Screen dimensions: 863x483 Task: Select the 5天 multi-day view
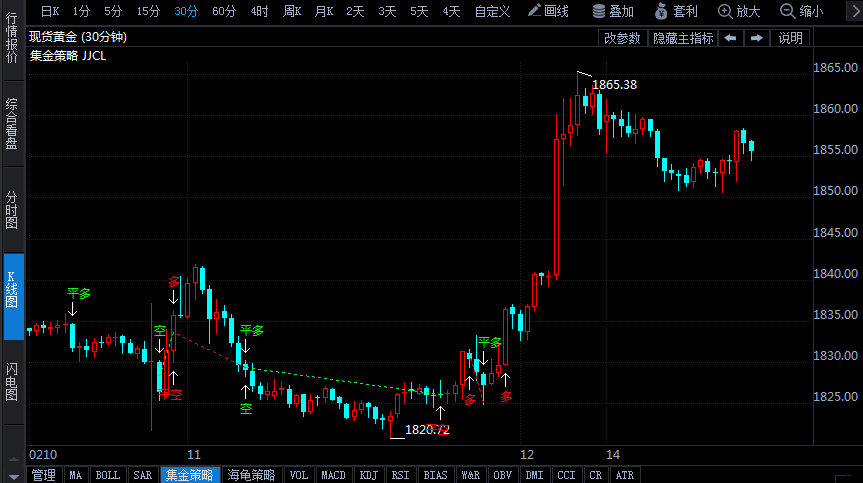coord(419,11)
